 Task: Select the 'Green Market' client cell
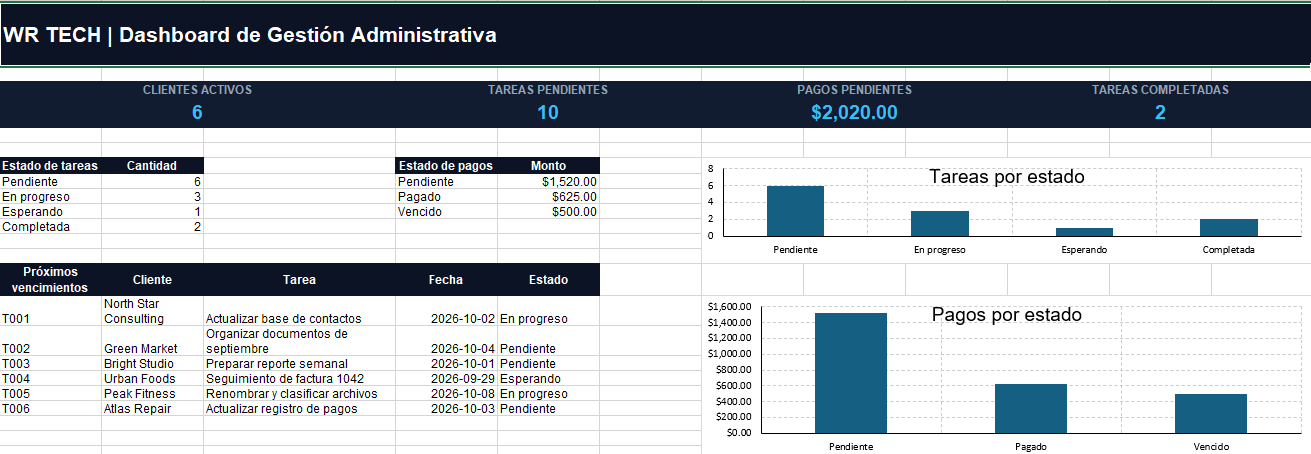coord(152,341)
